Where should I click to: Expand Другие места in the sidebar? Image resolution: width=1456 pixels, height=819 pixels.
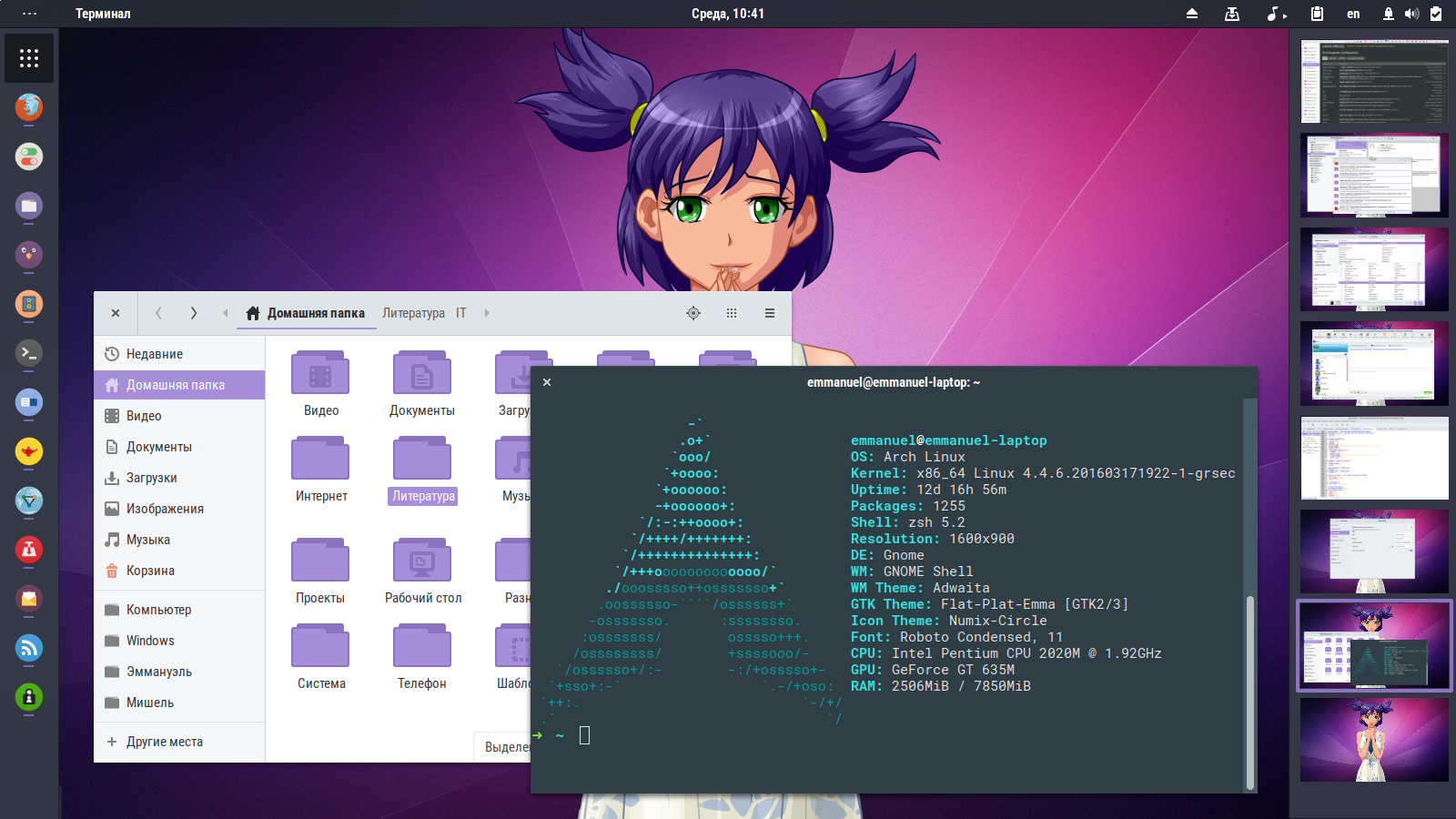point(180,742)
